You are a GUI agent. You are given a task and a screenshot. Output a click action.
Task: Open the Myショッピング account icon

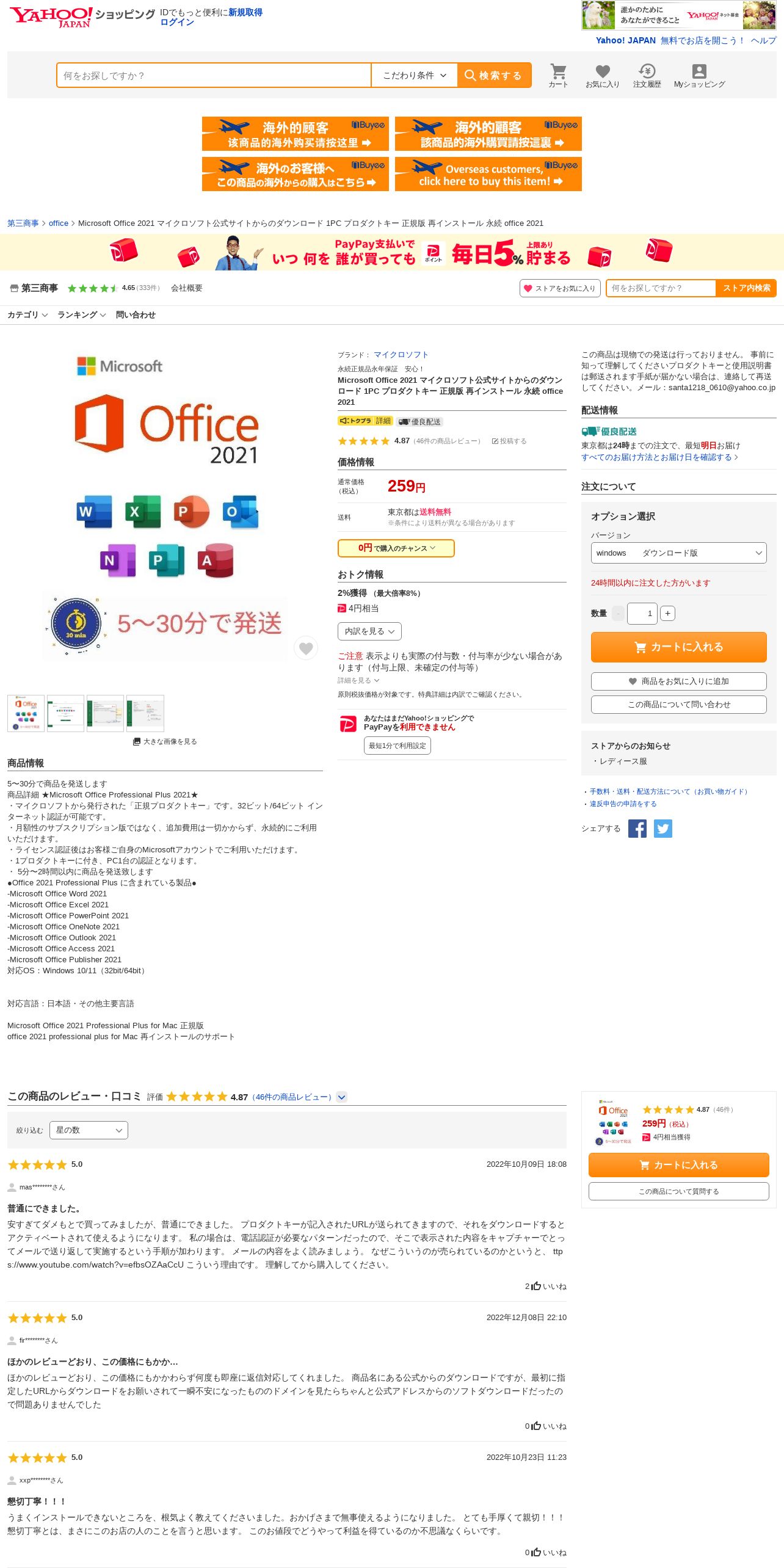699,76
